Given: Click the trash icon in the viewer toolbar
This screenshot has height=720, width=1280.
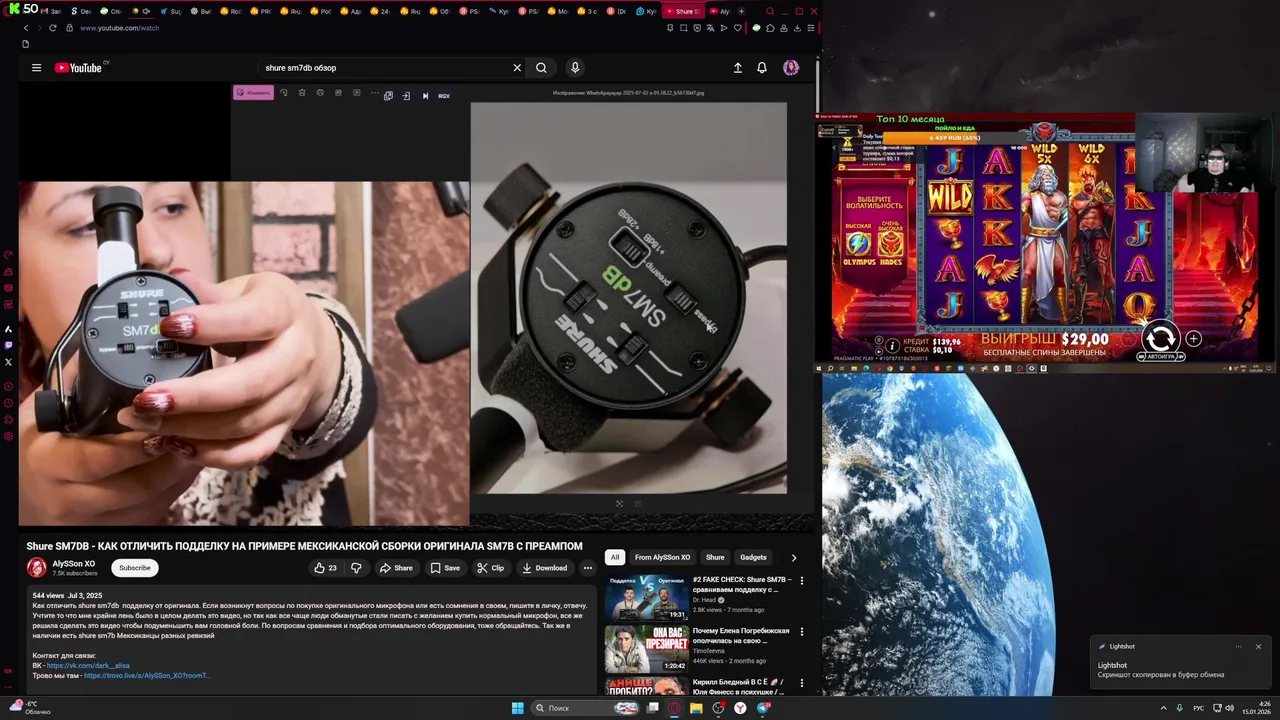Looking at the screenshot, I should pyautogui.click(x=302, y=93).
